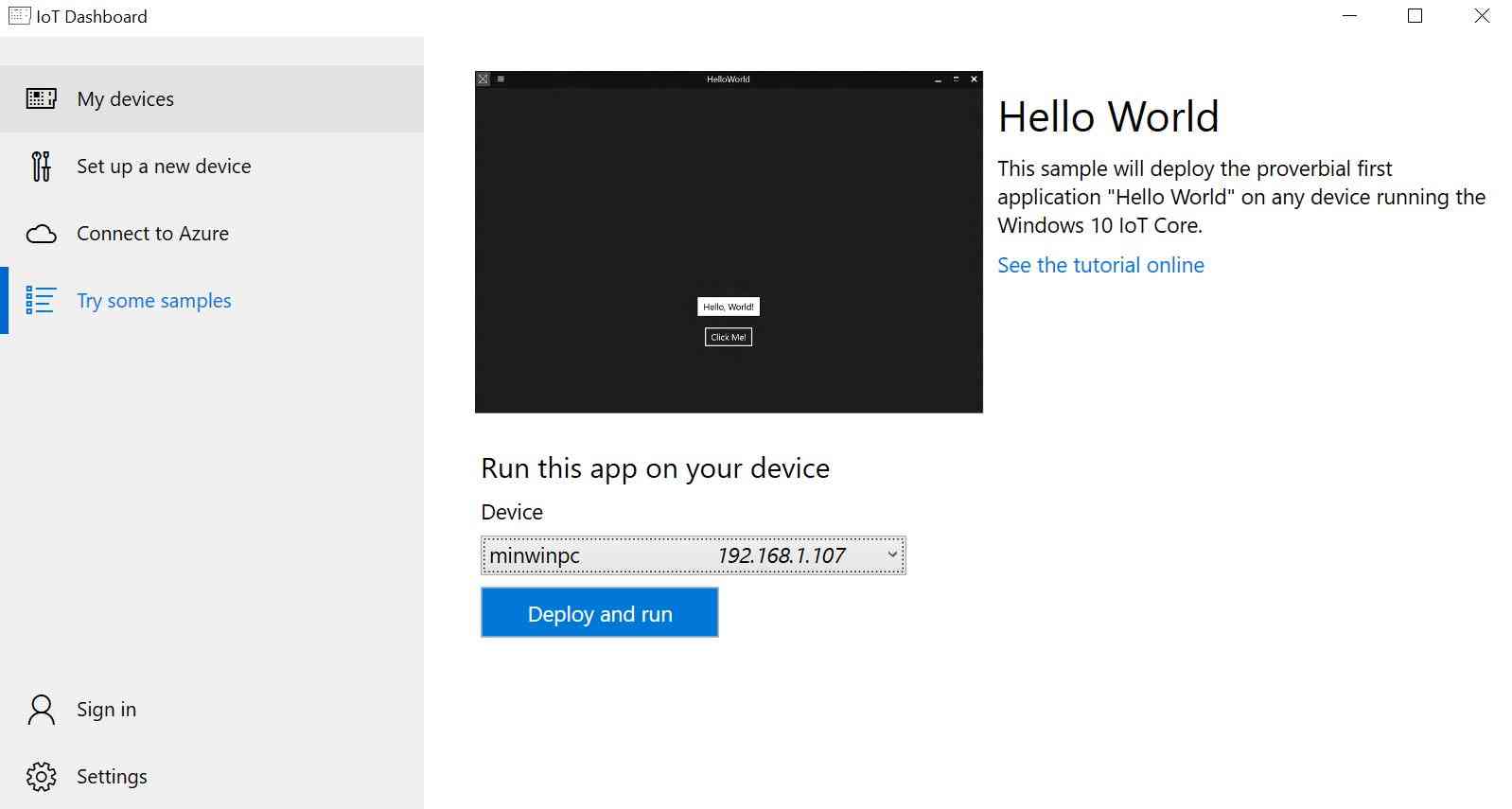Click the IoT Dashboard title bar app icon

click(19, 16)
